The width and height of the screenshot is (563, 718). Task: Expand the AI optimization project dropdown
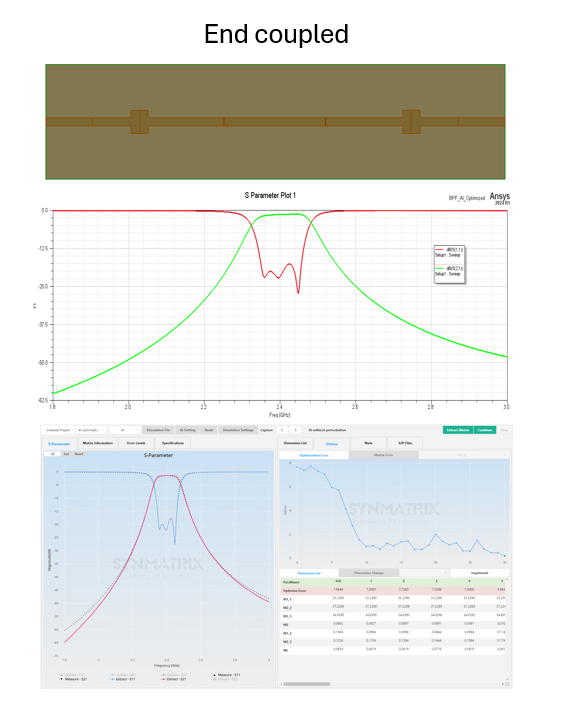pos(91,430)
